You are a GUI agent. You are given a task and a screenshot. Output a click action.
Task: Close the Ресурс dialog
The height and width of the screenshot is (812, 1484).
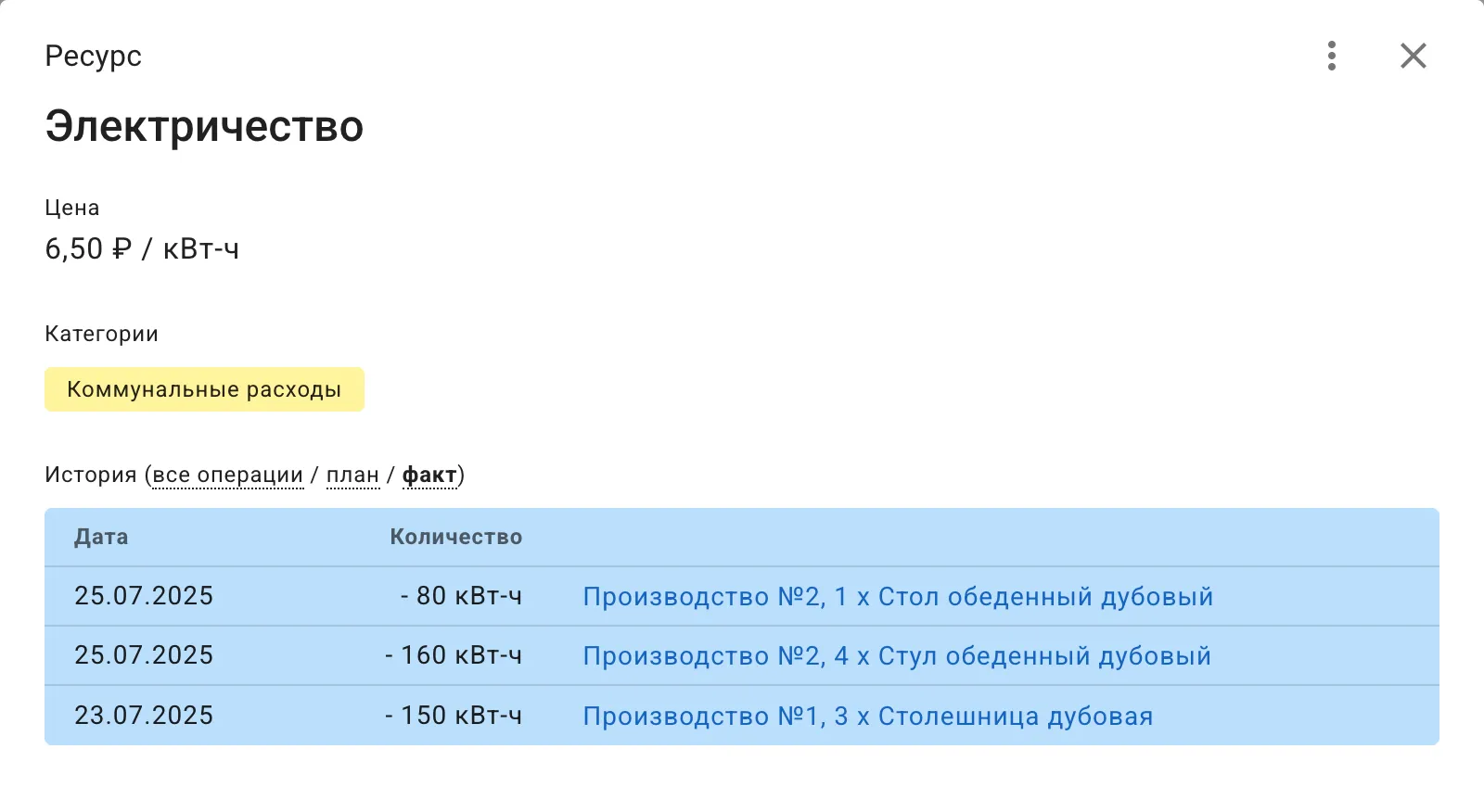1413,56
